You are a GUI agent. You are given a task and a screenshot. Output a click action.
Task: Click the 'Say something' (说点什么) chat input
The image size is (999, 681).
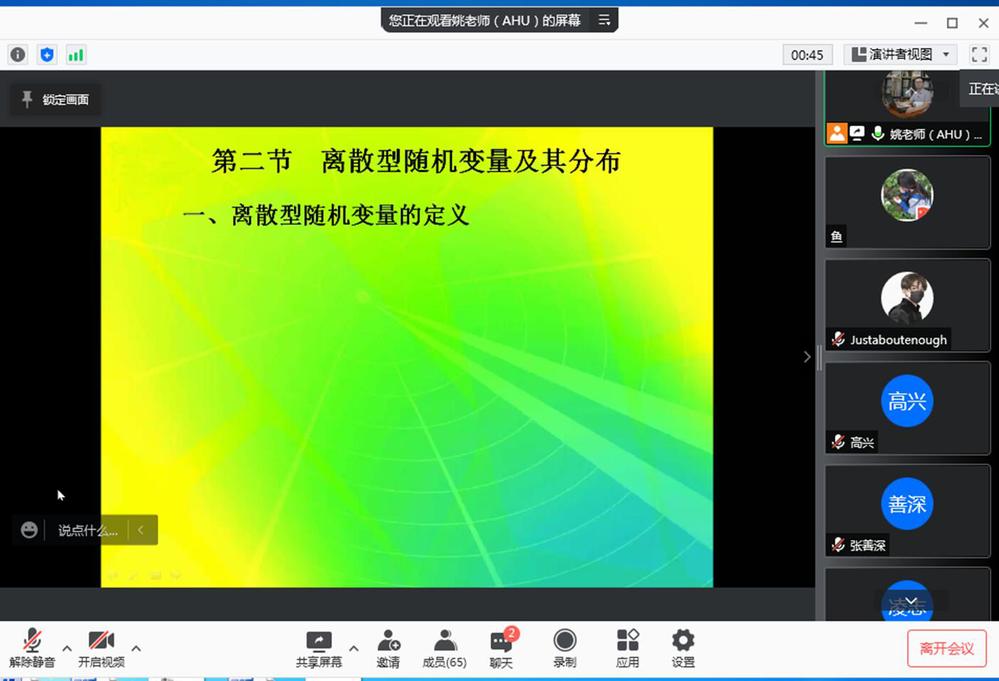click(x=87, y=531)
